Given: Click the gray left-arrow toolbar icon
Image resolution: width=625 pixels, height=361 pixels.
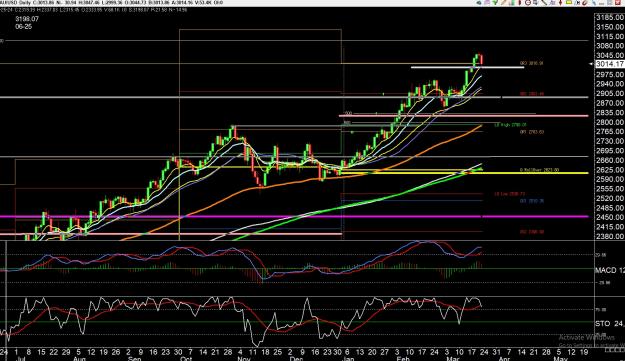Looking at the screenshot, I should (x=479, y=2).
